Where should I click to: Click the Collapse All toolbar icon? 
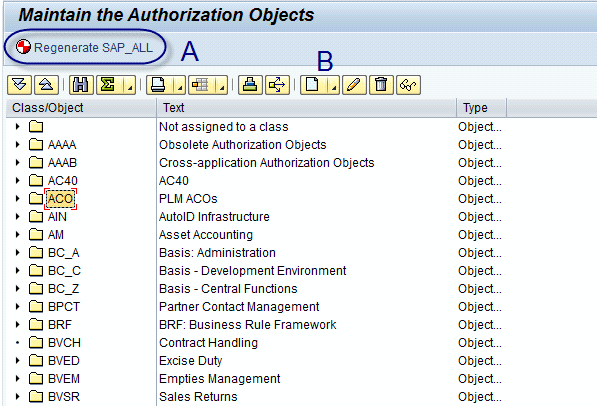pos(46,85)
